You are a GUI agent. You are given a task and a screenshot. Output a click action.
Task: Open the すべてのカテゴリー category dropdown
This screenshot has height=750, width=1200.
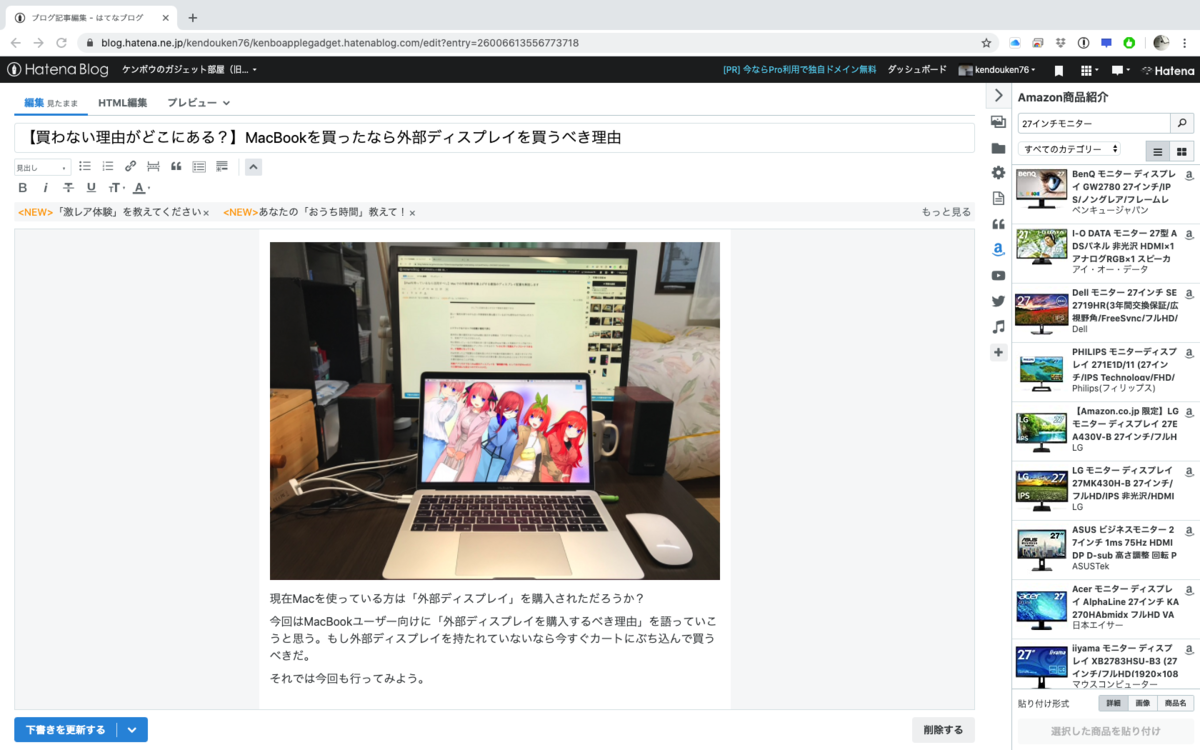tap(1069, 149)
